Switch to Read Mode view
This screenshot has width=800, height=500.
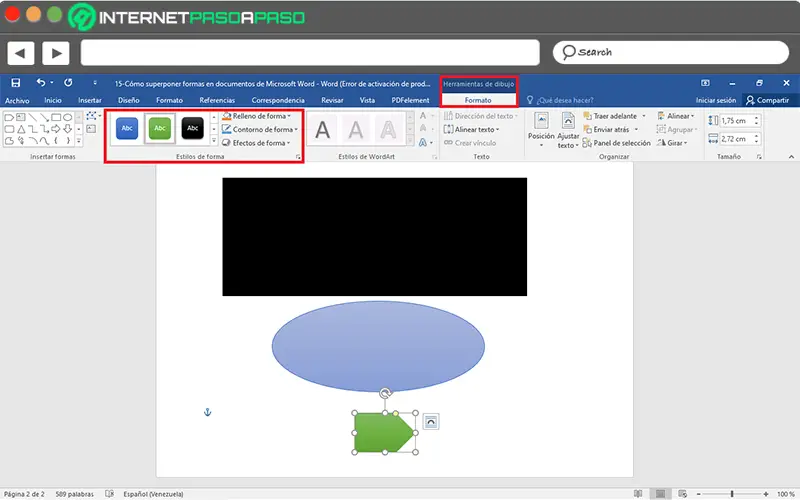638,494
